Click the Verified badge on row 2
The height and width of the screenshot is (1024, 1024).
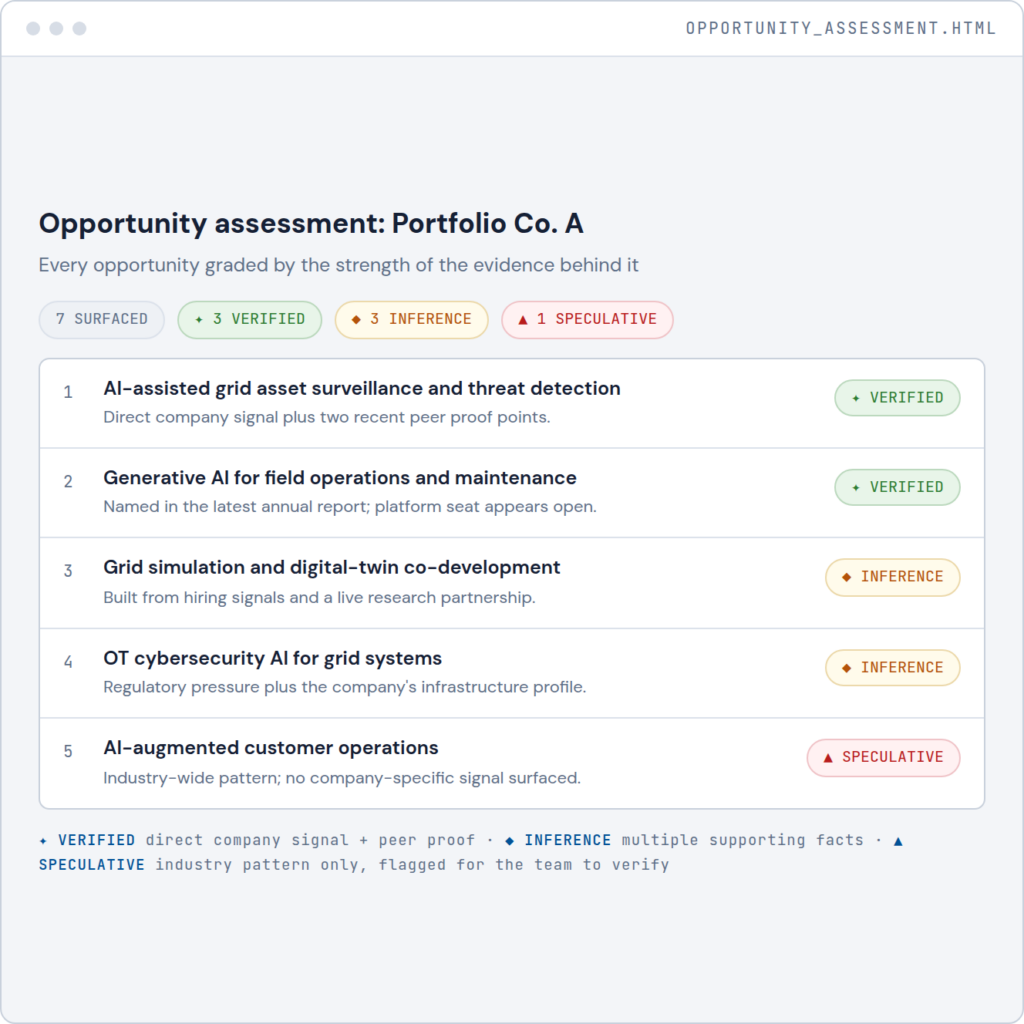click(897, 487)
